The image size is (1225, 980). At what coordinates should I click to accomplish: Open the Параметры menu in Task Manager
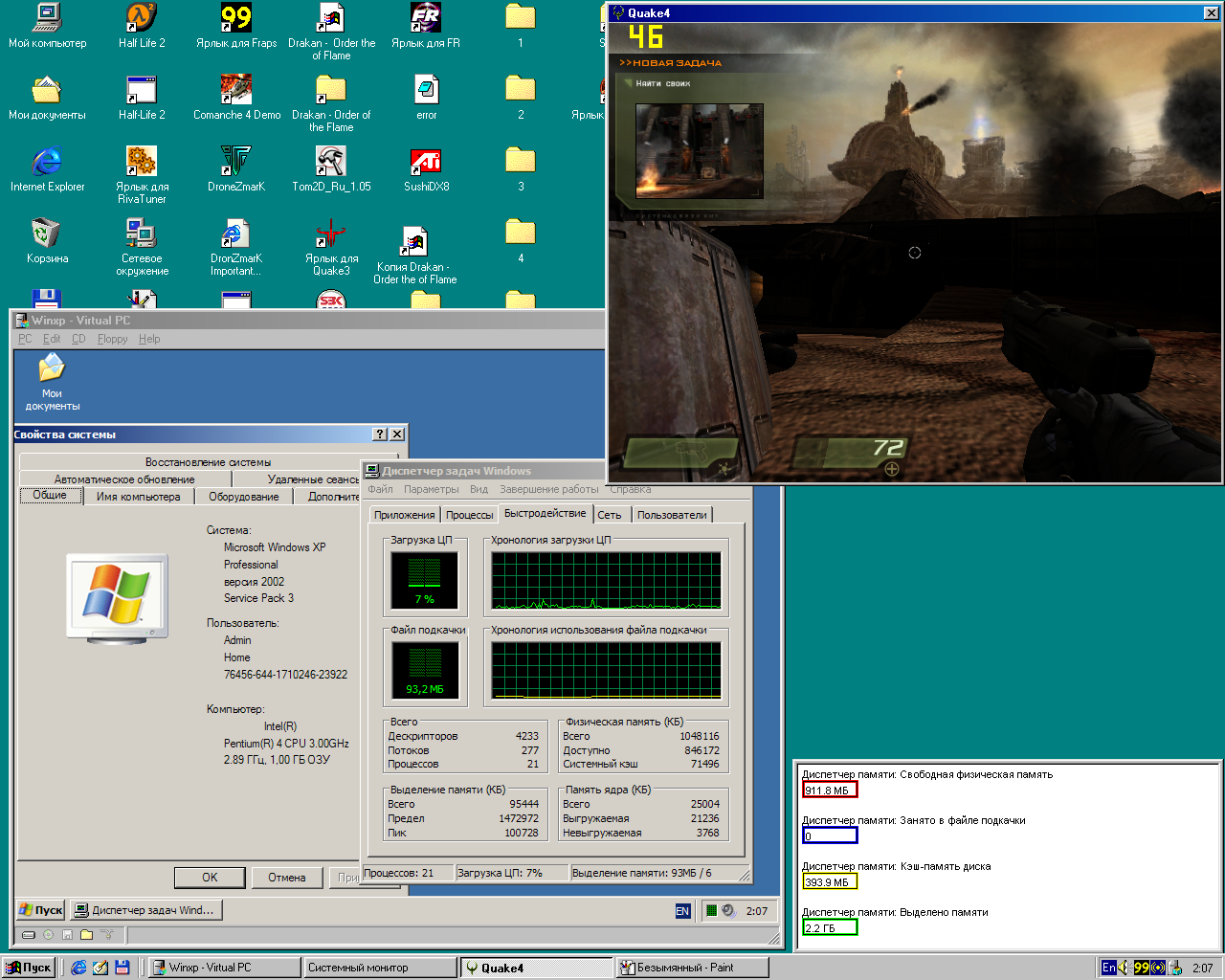[431, 489]
